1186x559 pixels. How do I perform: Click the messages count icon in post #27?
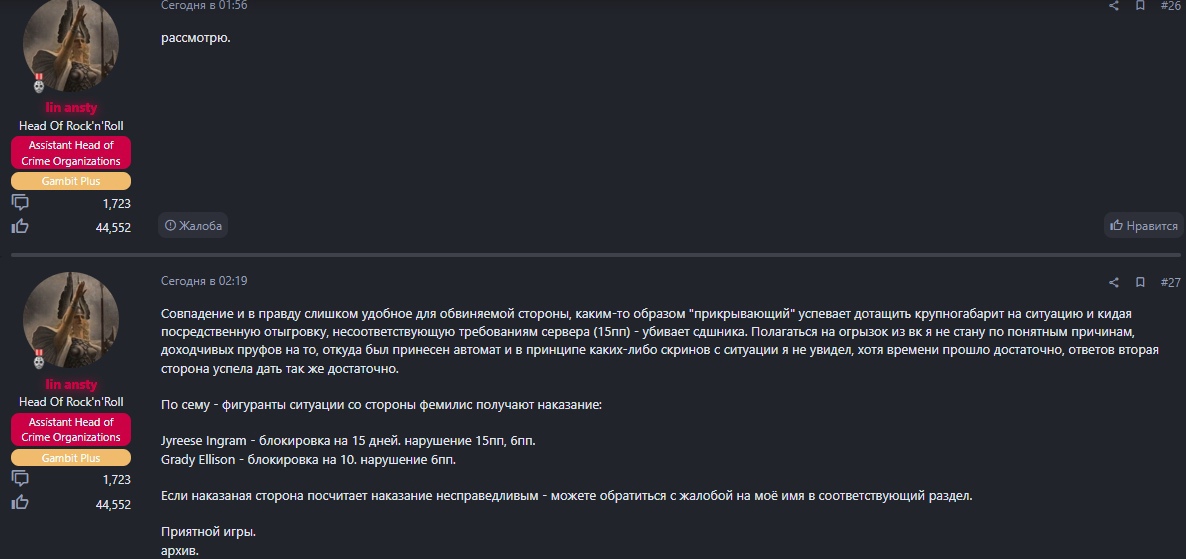[20, 479]
